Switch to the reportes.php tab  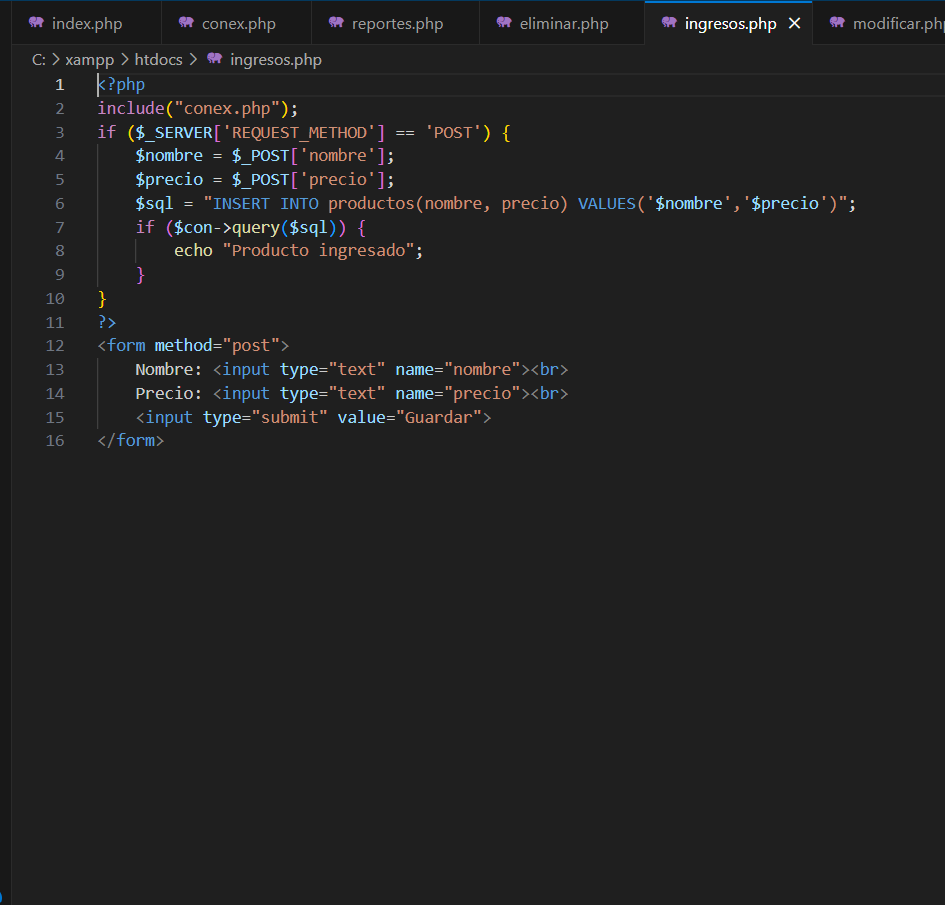(x=397, y=24)
